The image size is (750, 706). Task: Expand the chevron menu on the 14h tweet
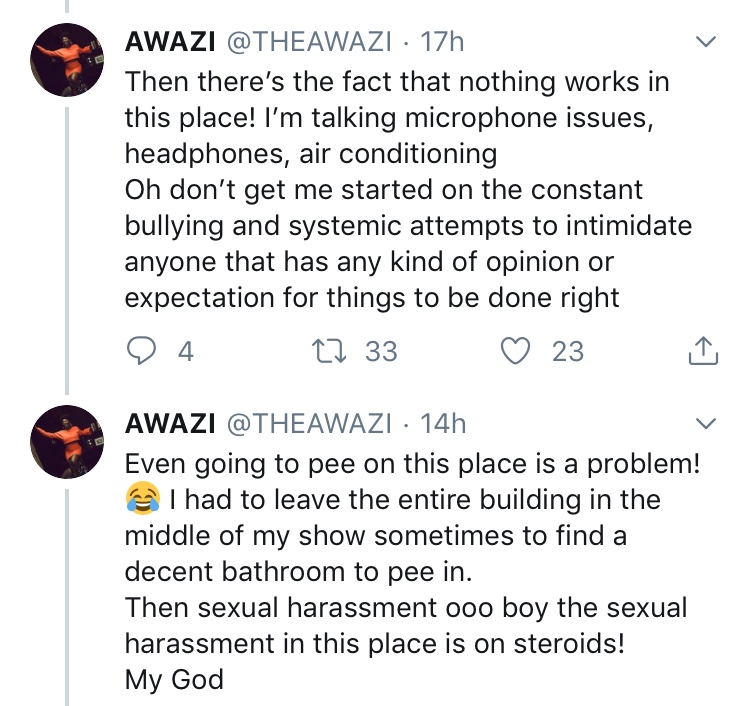705,425
